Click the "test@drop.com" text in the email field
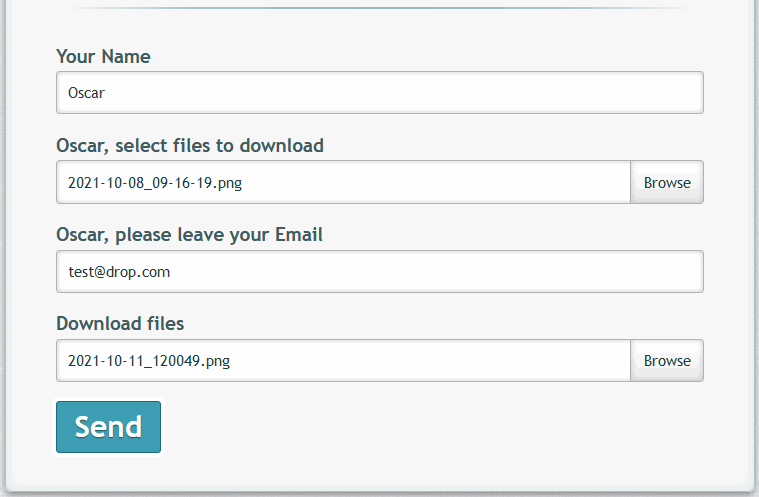The height and width of the screenshot is (497, 759). (x=112, y=271)
